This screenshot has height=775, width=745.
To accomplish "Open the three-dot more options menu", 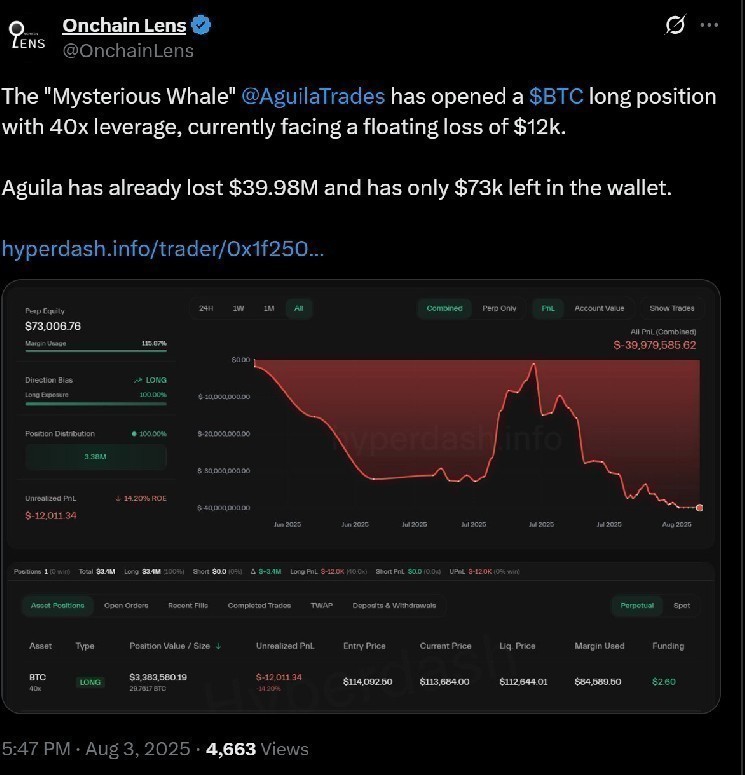I will pyautogui.click(x=708, y=25).
